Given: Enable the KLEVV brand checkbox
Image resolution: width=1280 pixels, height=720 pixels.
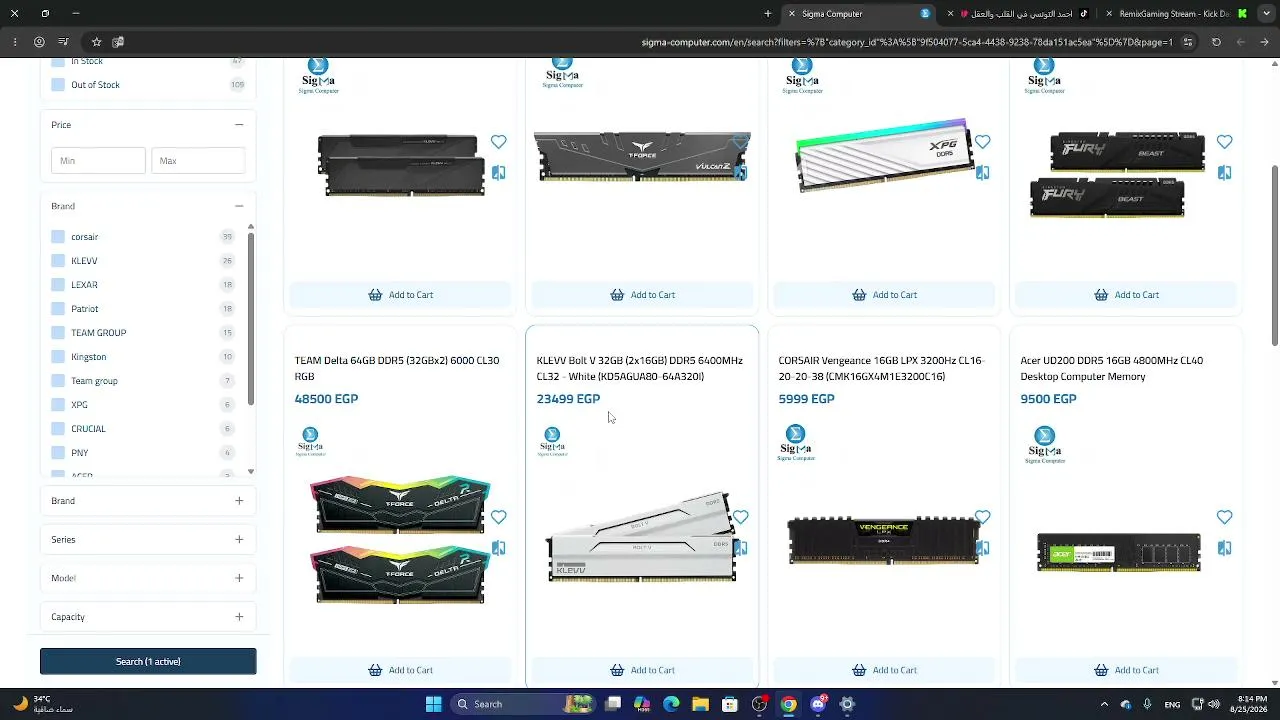Looking at the screenshot, I should click(58, 261).
